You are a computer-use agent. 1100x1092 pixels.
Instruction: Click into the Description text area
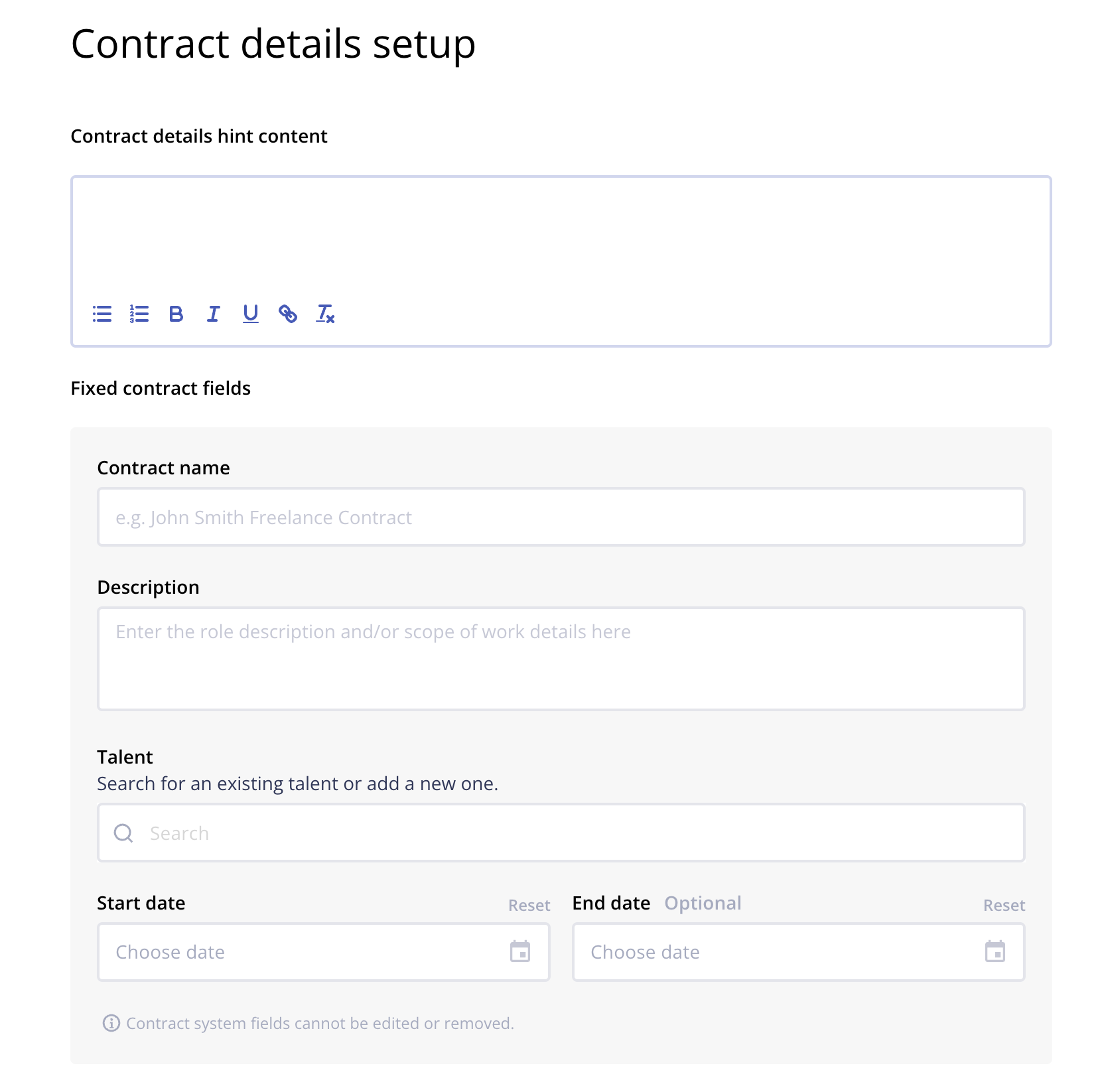561,659
